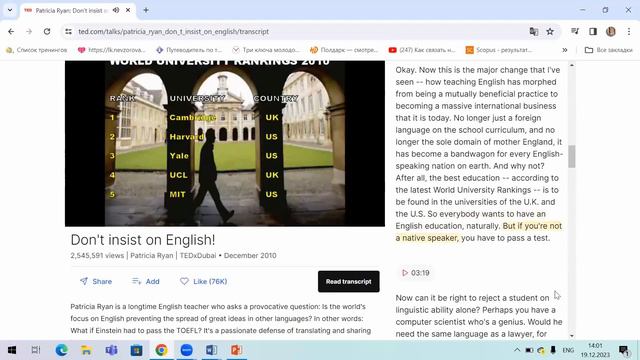
Task: Go back to the previous page
Action: click(11, 31)
